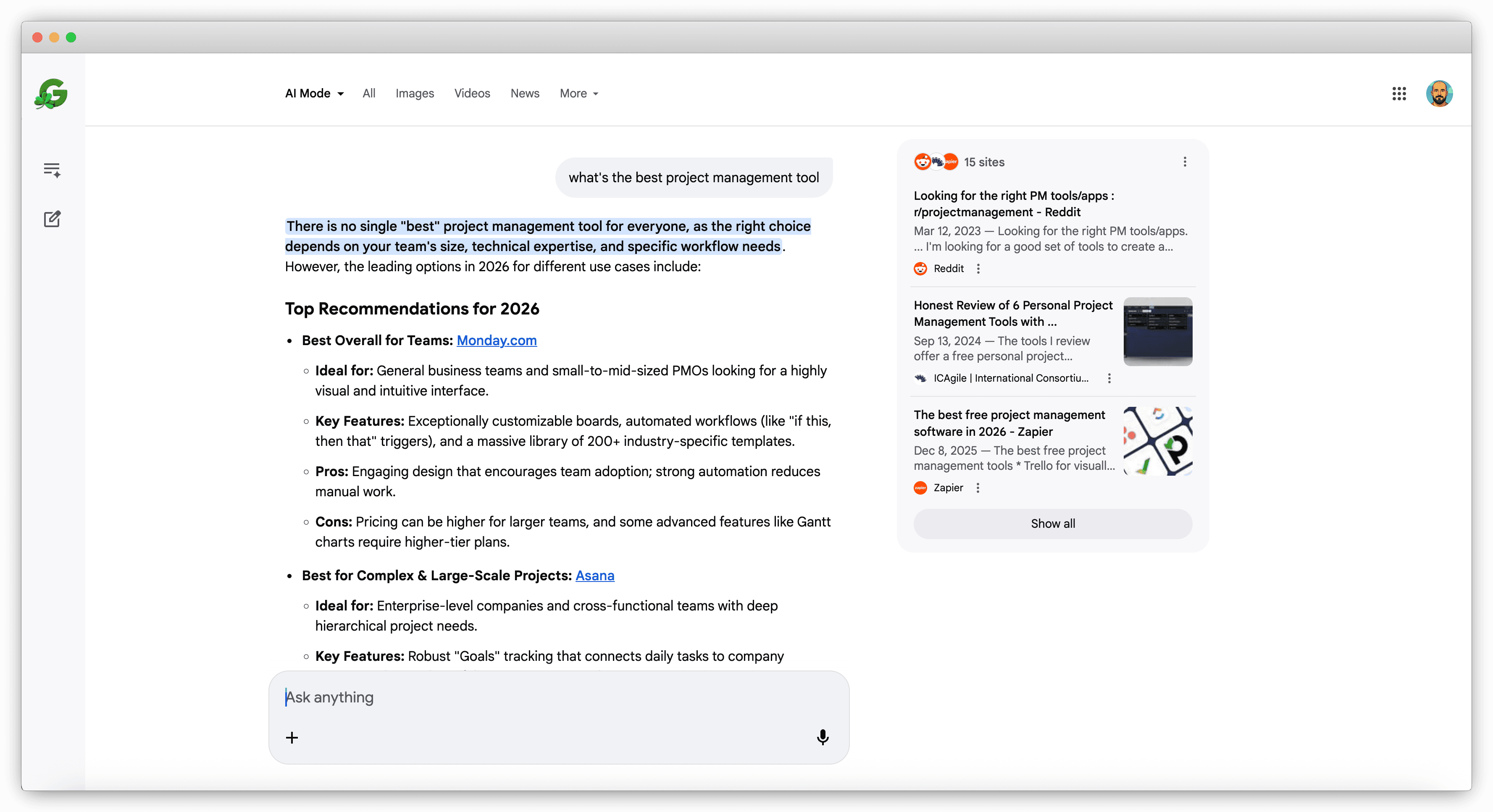Expand the AI Mode dropdown
Image resolution: width=1493 pixels, height=812 pixels.
click(314, 94)
